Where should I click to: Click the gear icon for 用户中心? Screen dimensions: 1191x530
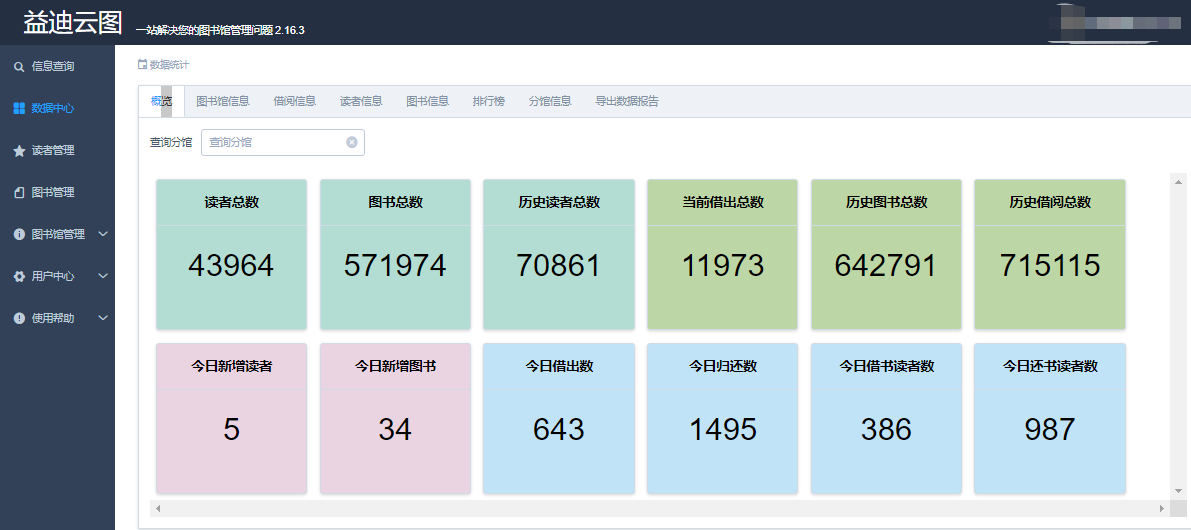(19, 277)
